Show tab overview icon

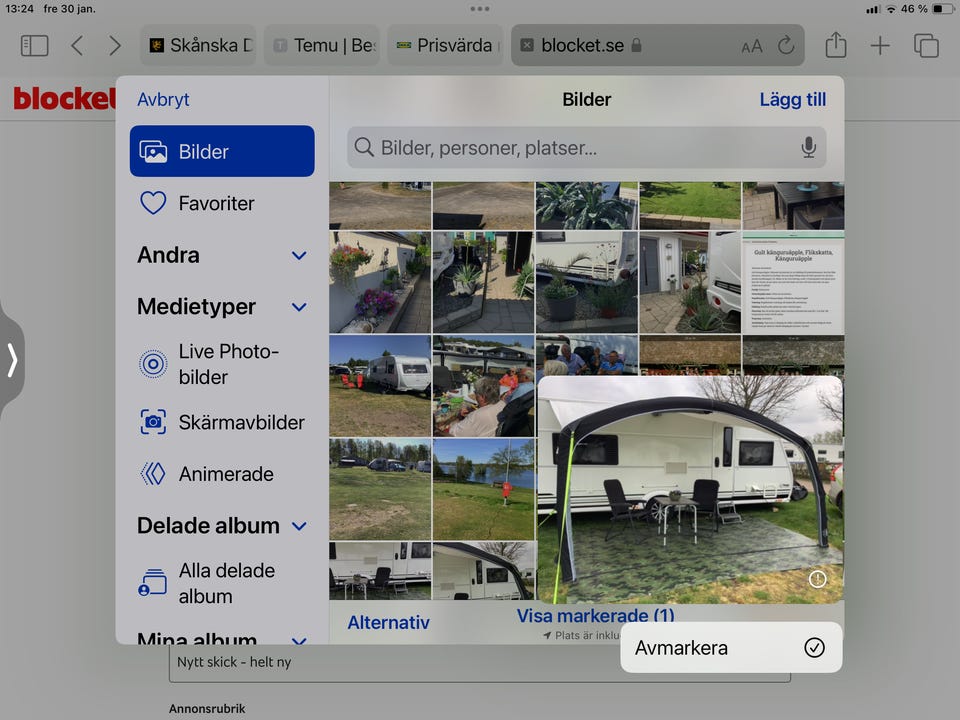pyautogui.click(x=926, y=45)
